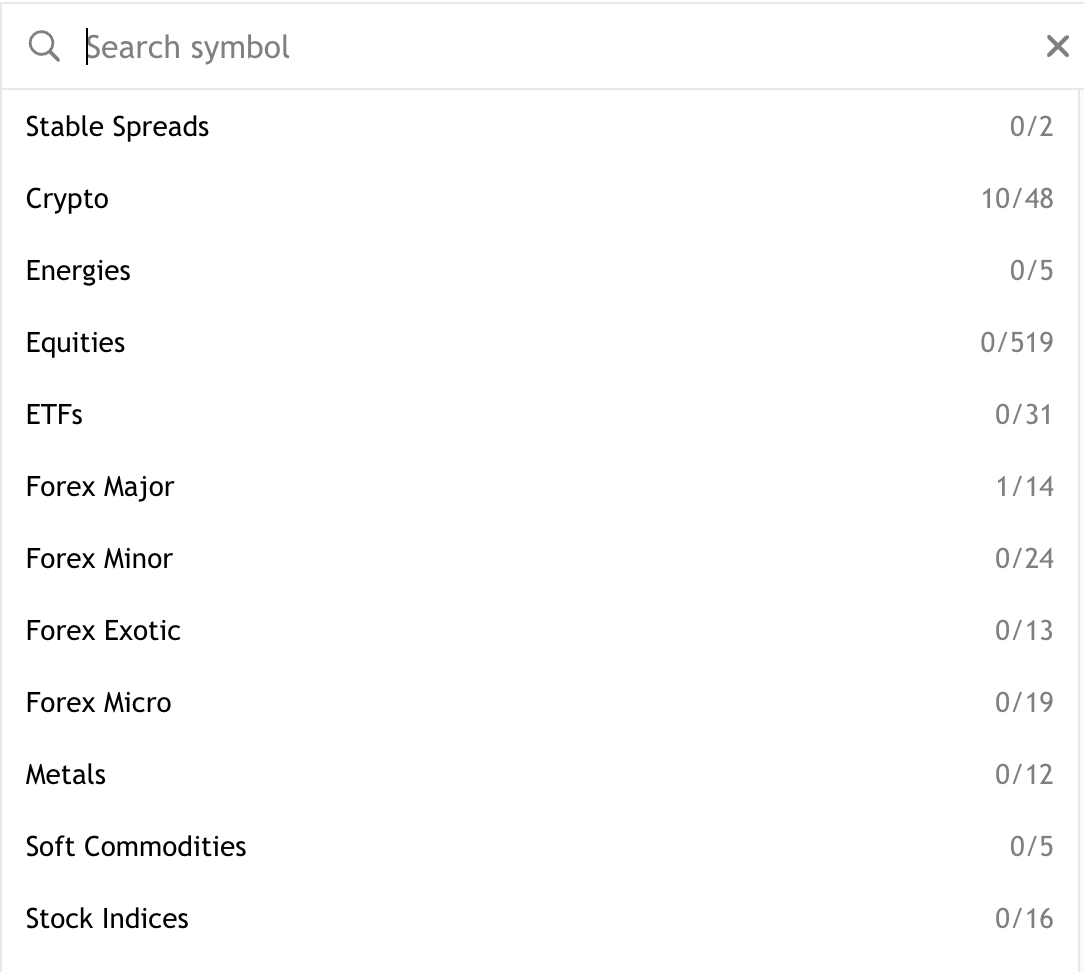
Task: Open the Forex Major category
Action: [100, 486]
